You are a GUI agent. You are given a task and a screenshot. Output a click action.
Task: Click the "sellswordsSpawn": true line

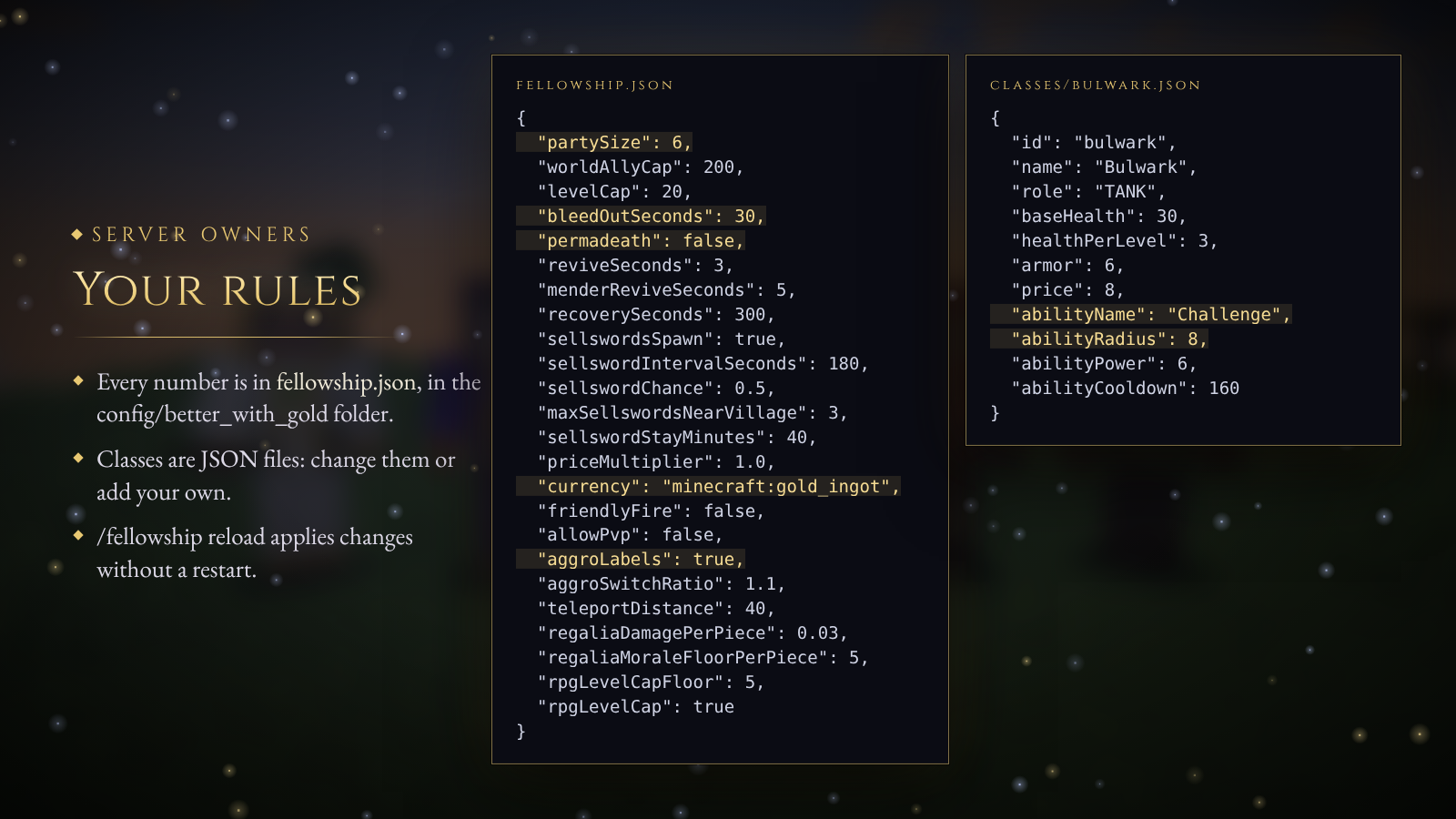662,339
